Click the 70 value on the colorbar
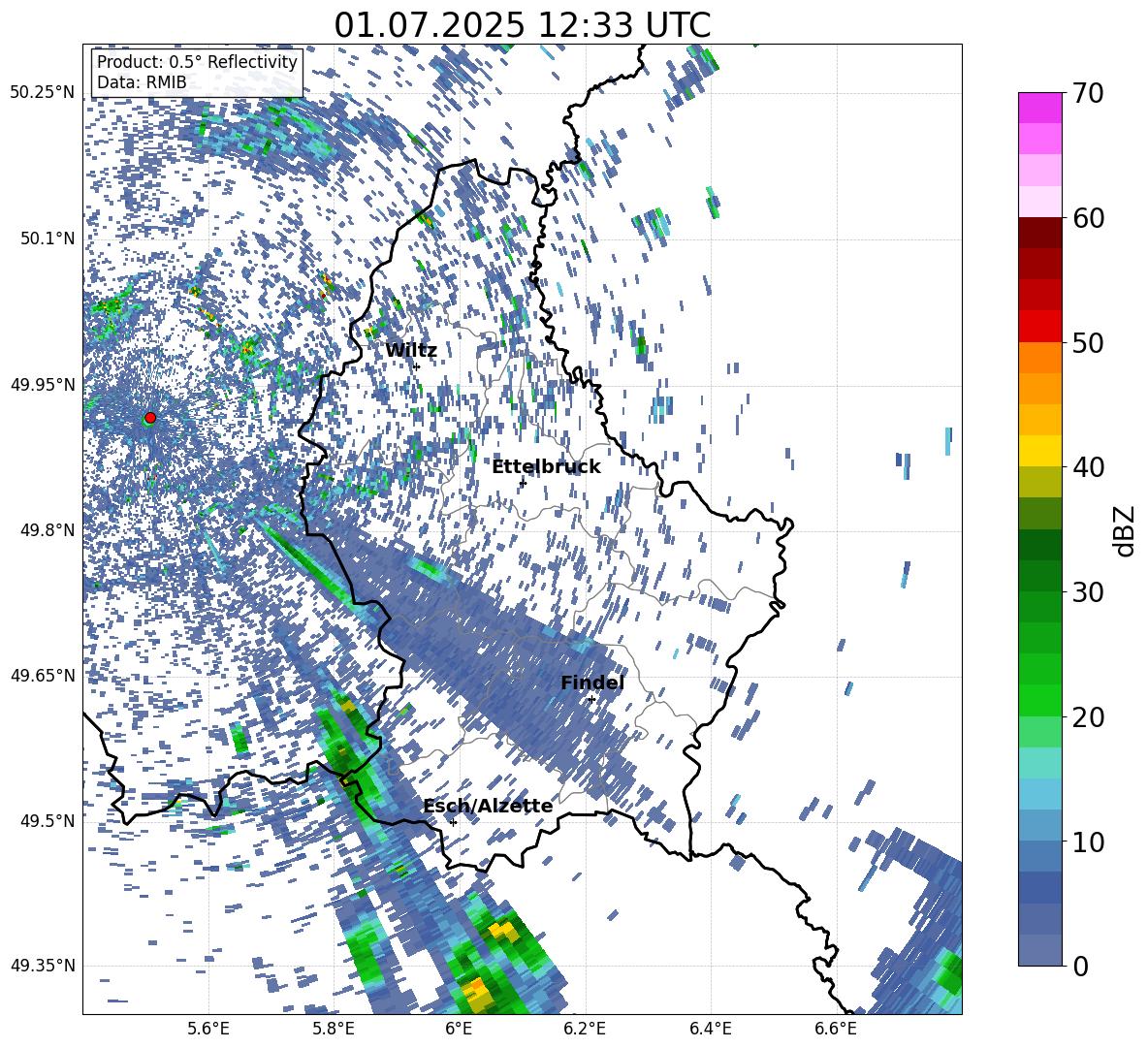Image resolution: width=1148 pixels, height=1048 pixels. point(1088,93)
